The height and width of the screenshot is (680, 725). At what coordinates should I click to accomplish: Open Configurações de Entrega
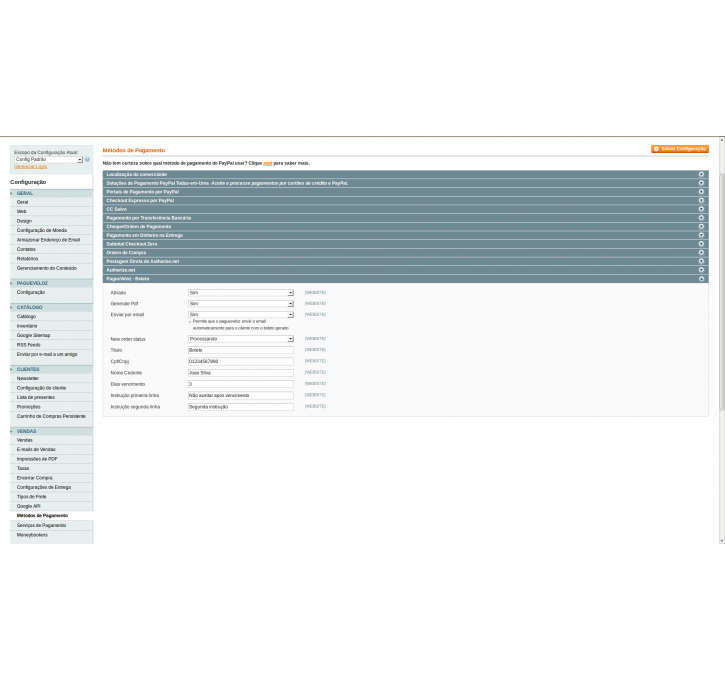click(44, 487)
